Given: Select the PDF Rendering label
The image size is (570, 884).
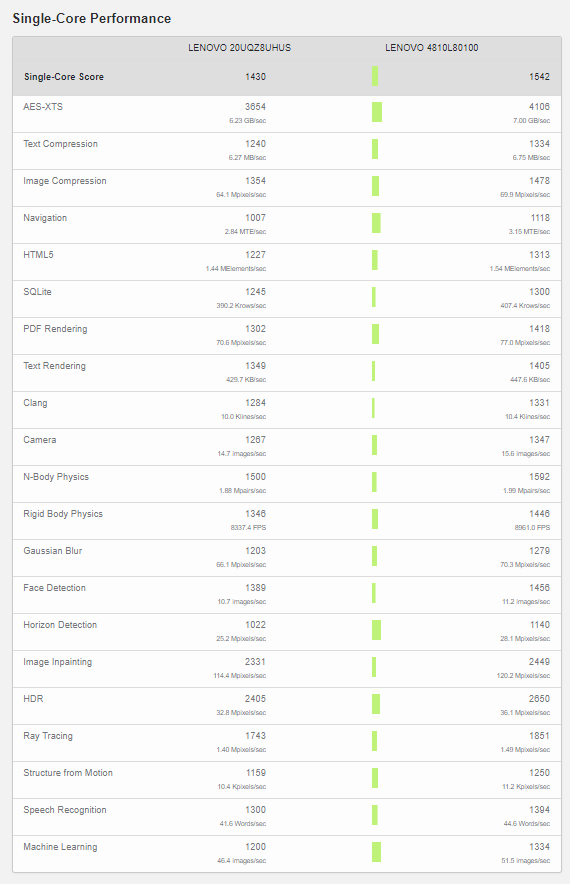Looking at the screenshot, I should pos(55,329).
